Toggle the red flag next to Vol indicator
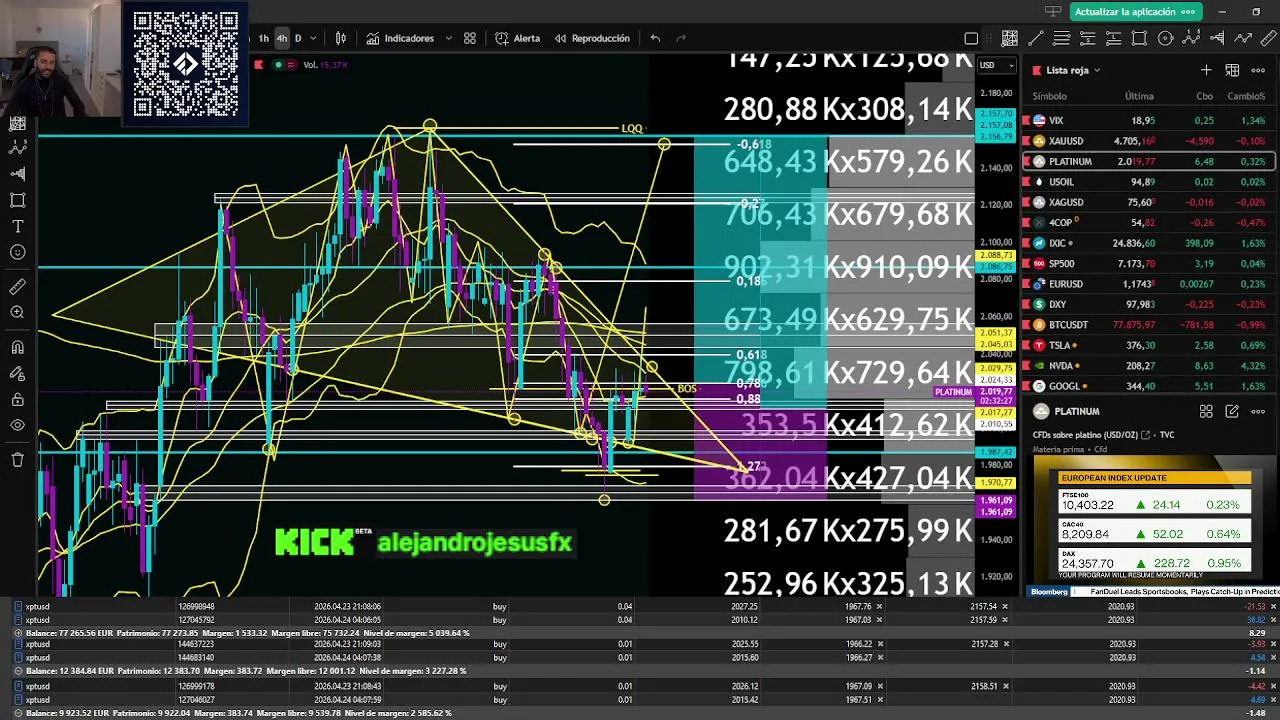The width and height of the screenshot is (1280, 720). (x=259, y=65)
